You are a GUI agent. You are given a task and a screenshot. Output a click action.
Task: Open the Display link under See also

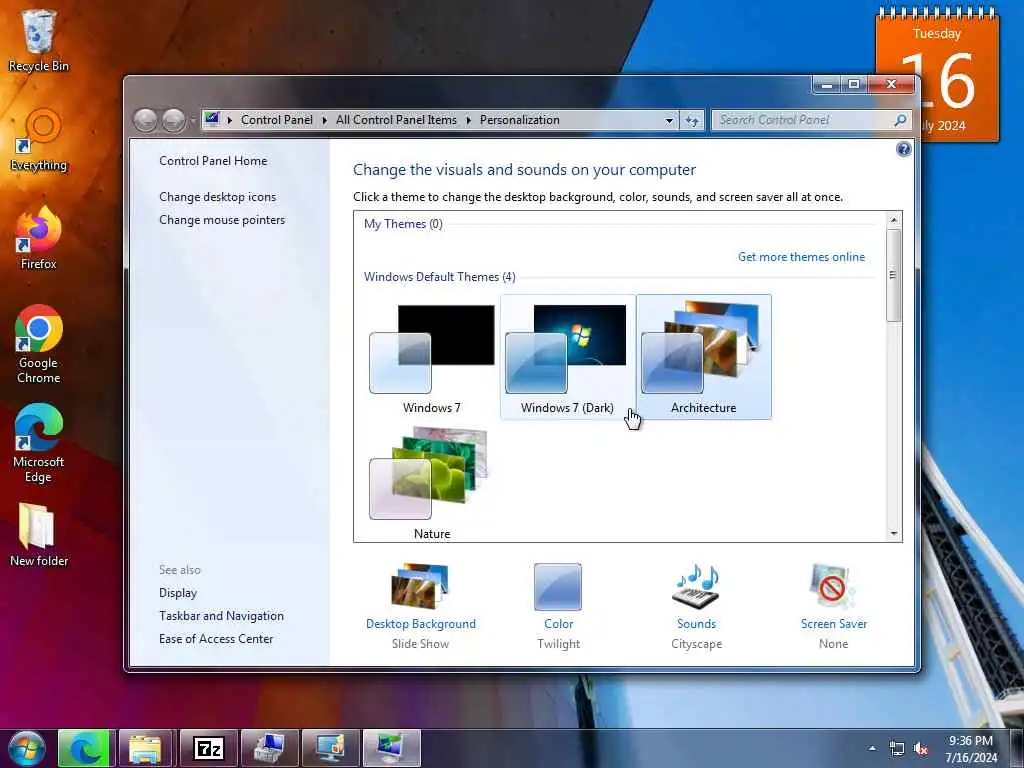[x=178, y=593]
